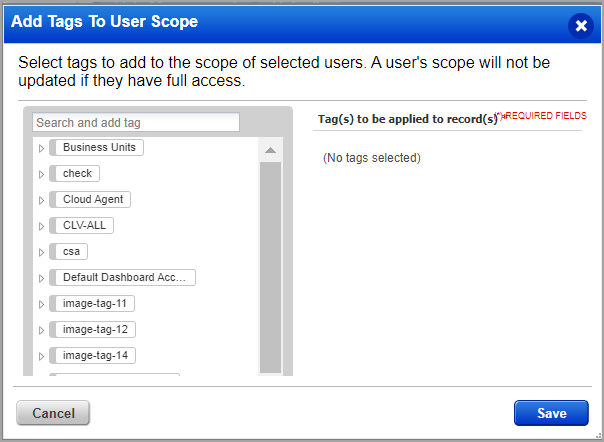Expand the Cloud Agent tag
This screenshot has width=604, height=442.
point(41,200)
